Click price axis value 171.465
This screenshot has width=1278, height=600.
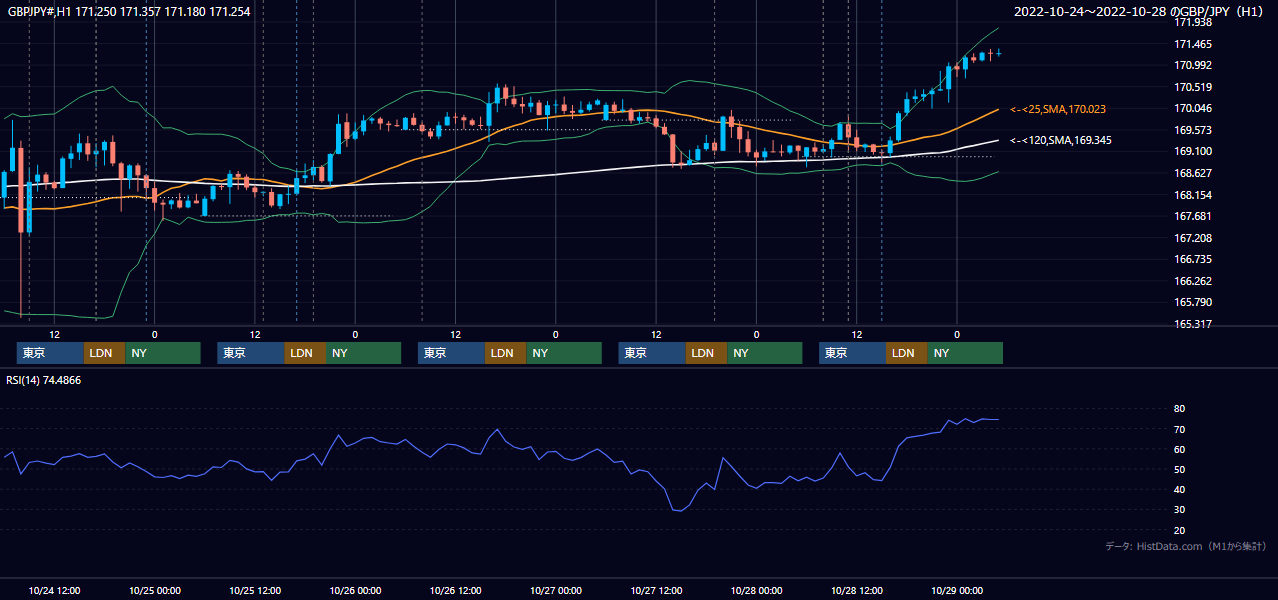point(1193,44)
